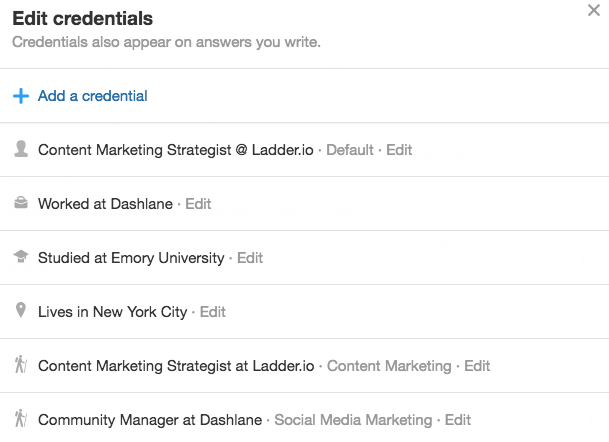Click the briefcase icon next to Worked at Dashlane

pos(21,204)
